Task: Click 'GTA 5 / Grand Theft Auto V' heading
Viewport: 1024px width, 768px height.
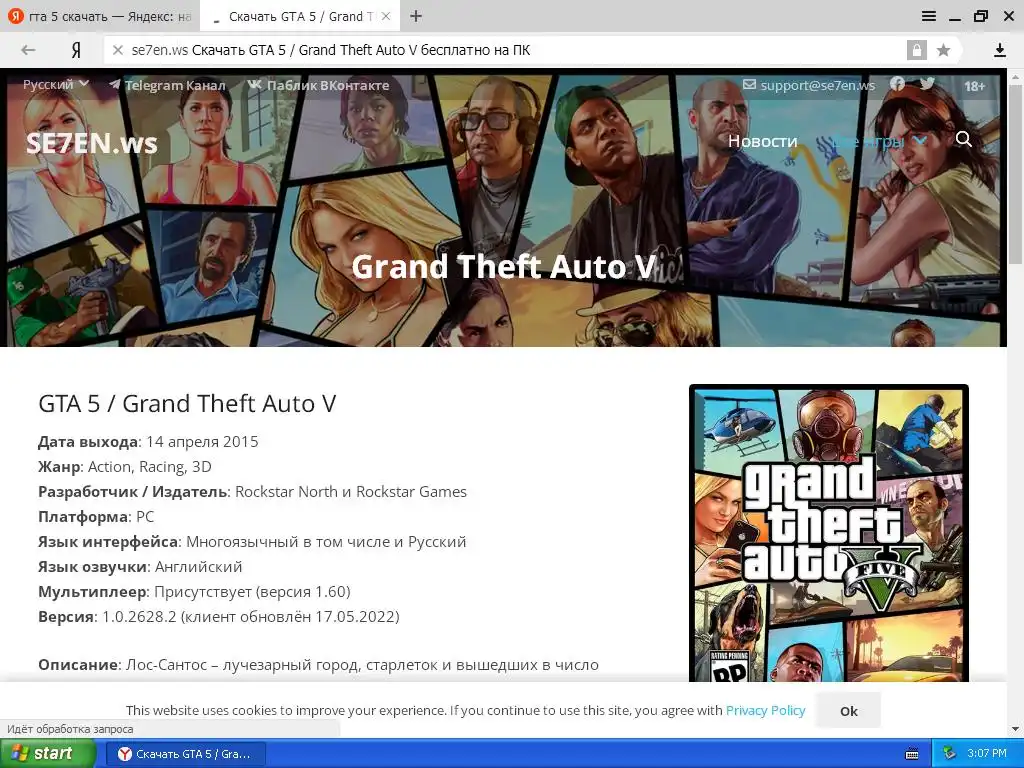Action: pyautogui.click(x=187, y=404)
